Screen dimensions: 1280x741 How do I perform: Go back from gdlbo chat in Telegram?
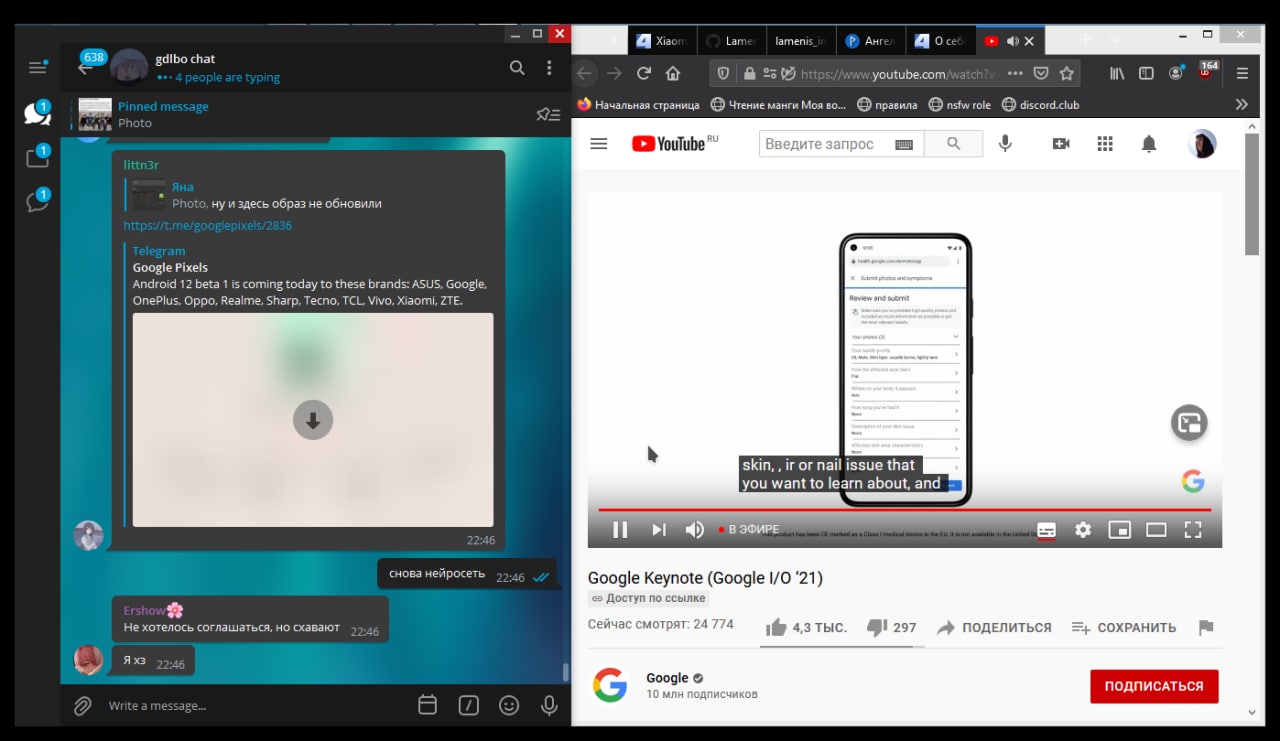pos(86,68)
